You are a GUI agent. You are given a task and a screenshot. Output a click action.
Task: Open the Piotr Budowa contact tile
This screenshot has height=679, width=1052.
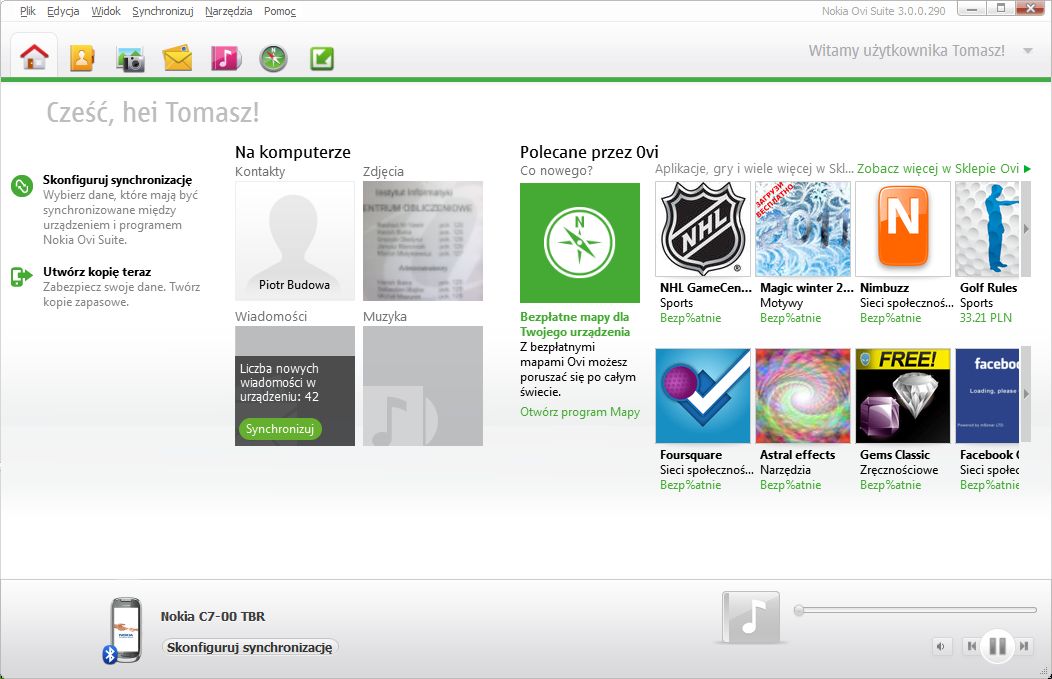point(295,241)
